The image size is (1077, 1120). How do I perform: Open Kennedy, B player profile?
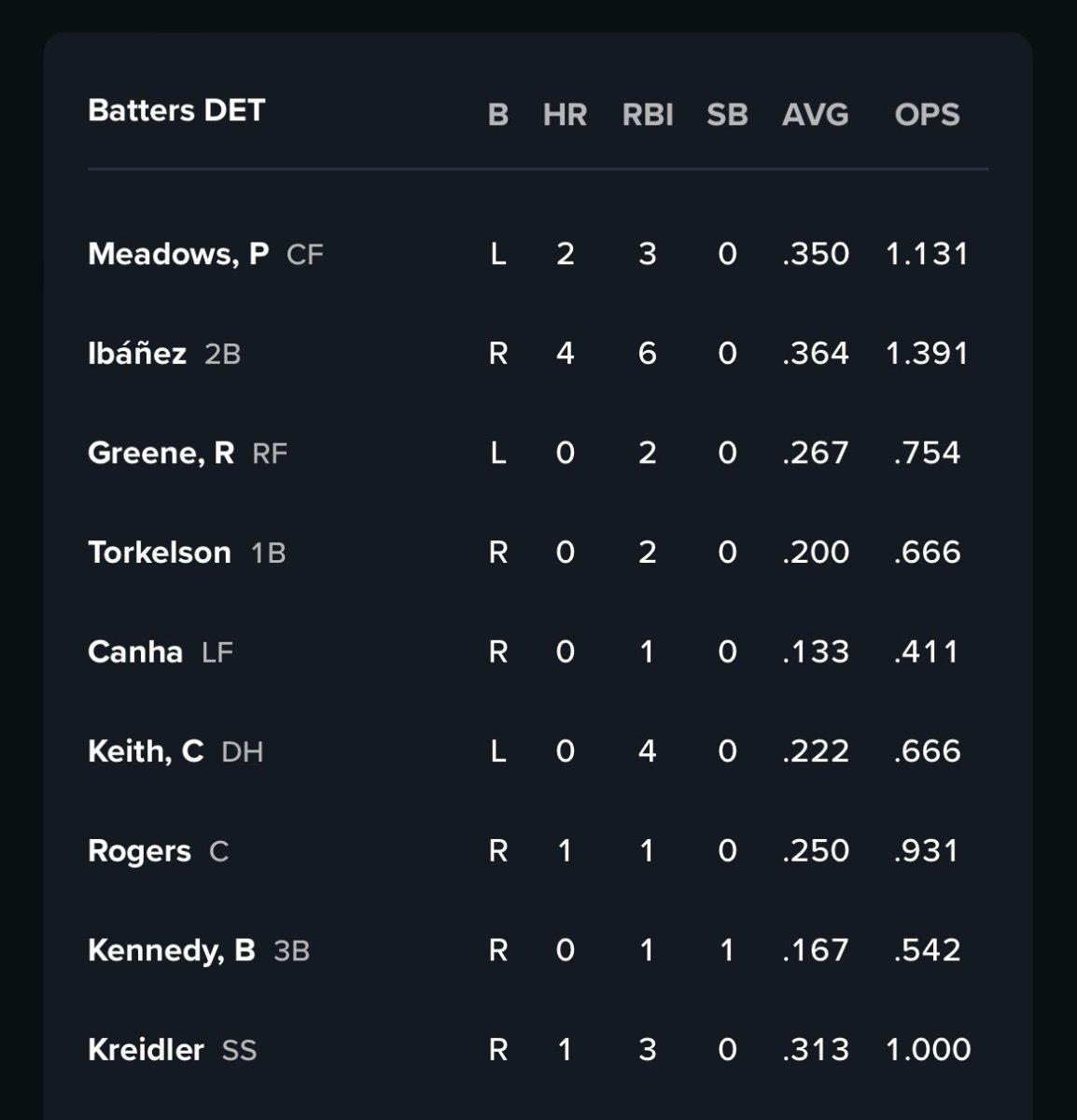coord(172,950)
